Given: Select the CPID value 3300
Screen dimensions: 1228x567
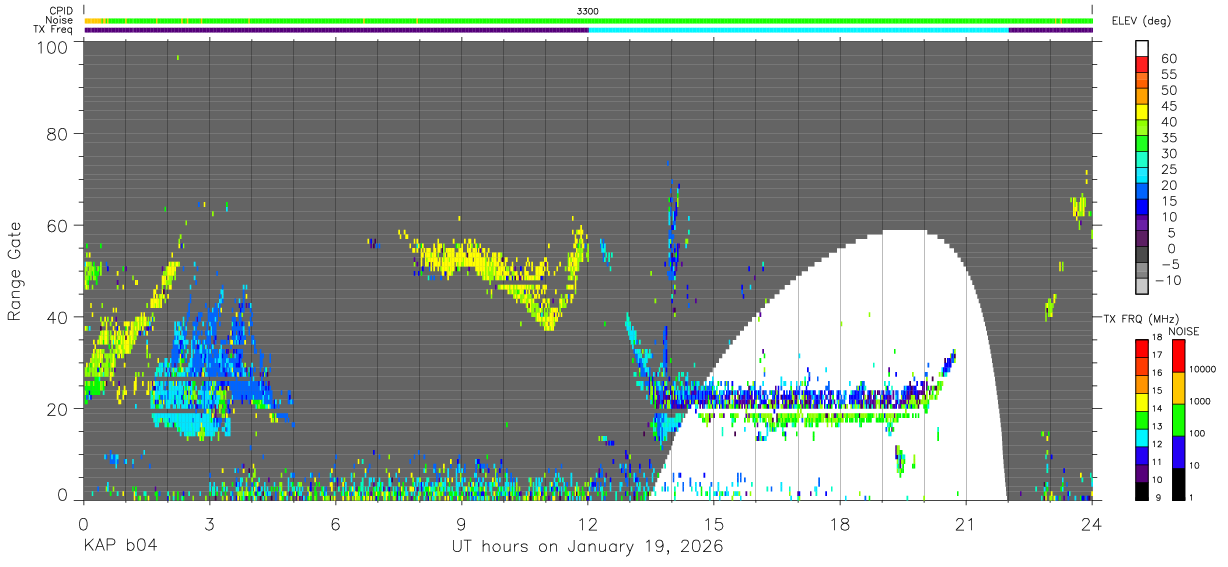Looking at the screenshot, I should tap(588, 11).
